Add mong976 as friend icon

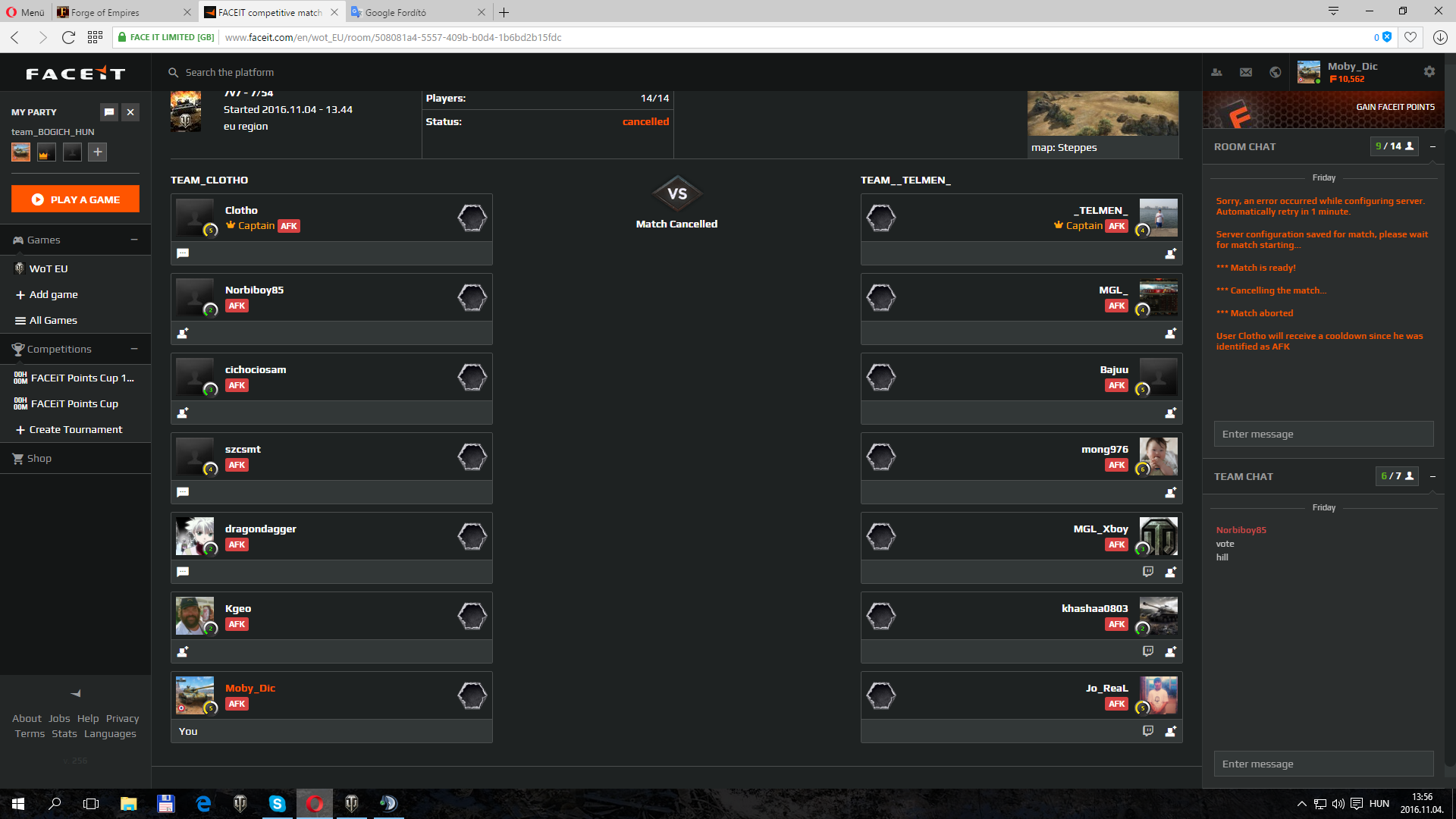point(1171,492)
